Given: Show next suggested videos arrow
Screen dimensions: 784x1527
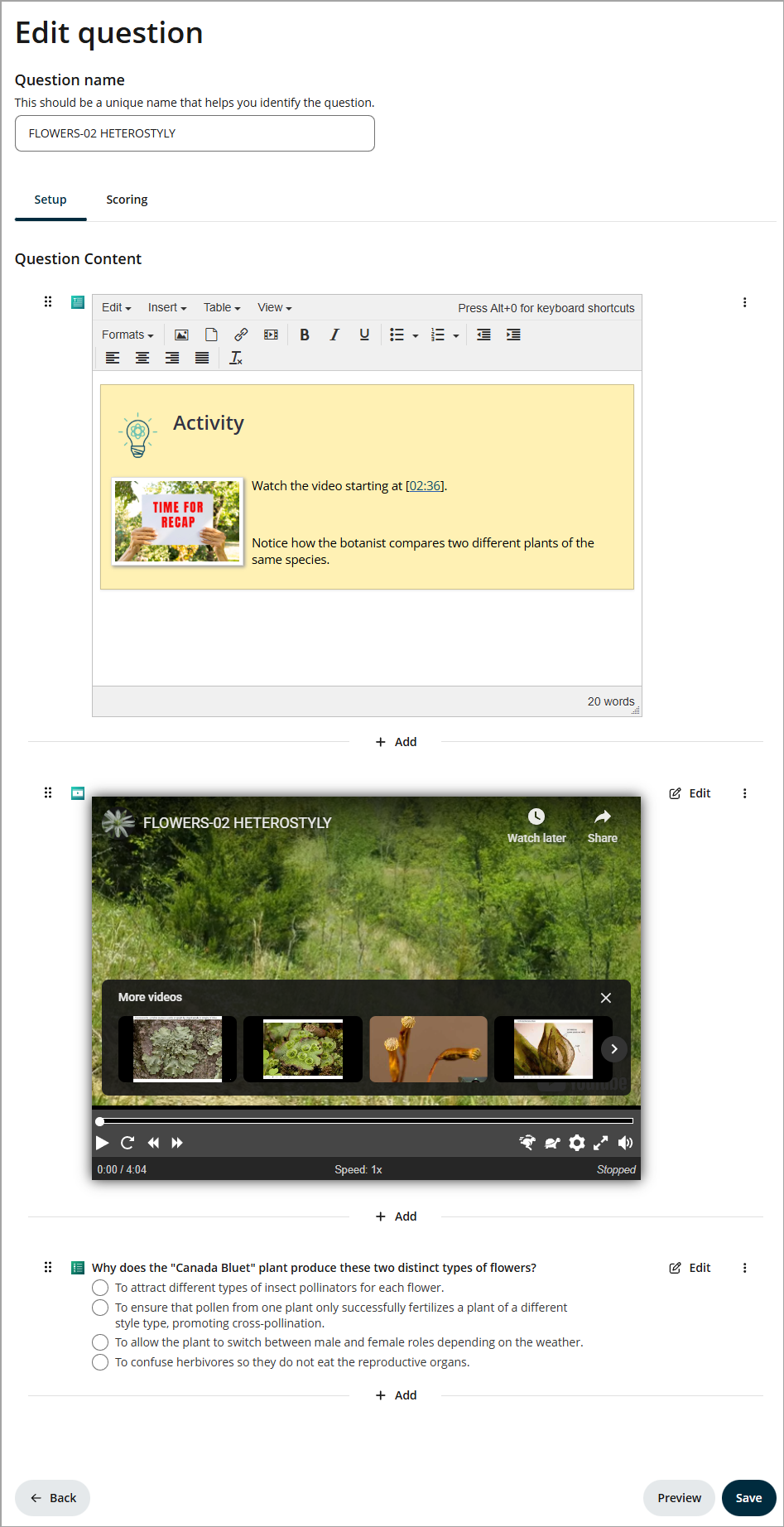Looking at the screenshot, I should click(x=613, y=1048).
